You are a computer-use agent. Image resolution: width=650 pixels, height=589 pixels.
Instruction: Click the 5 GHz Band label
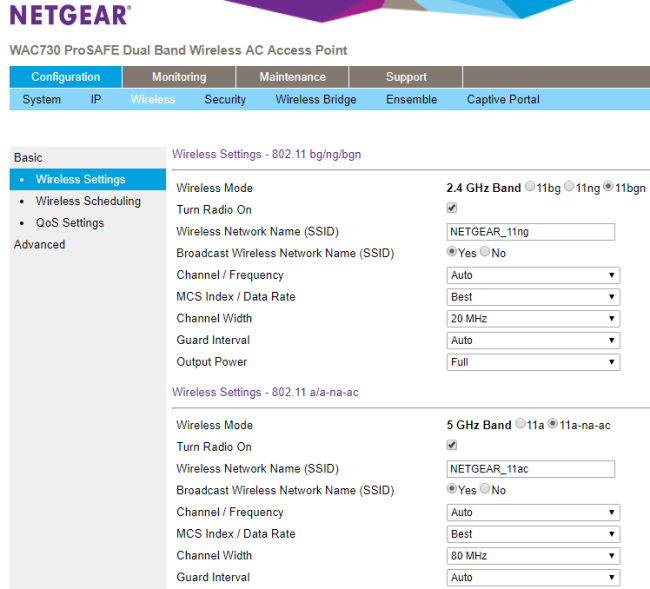tap(479, 425)
